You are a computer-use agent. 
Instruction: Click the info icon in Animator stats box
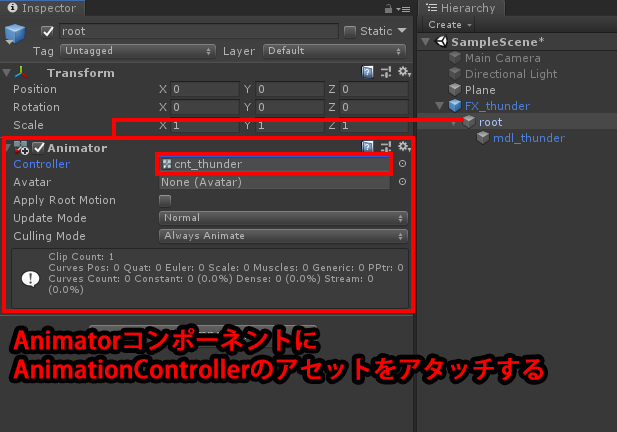pos(30,279)
